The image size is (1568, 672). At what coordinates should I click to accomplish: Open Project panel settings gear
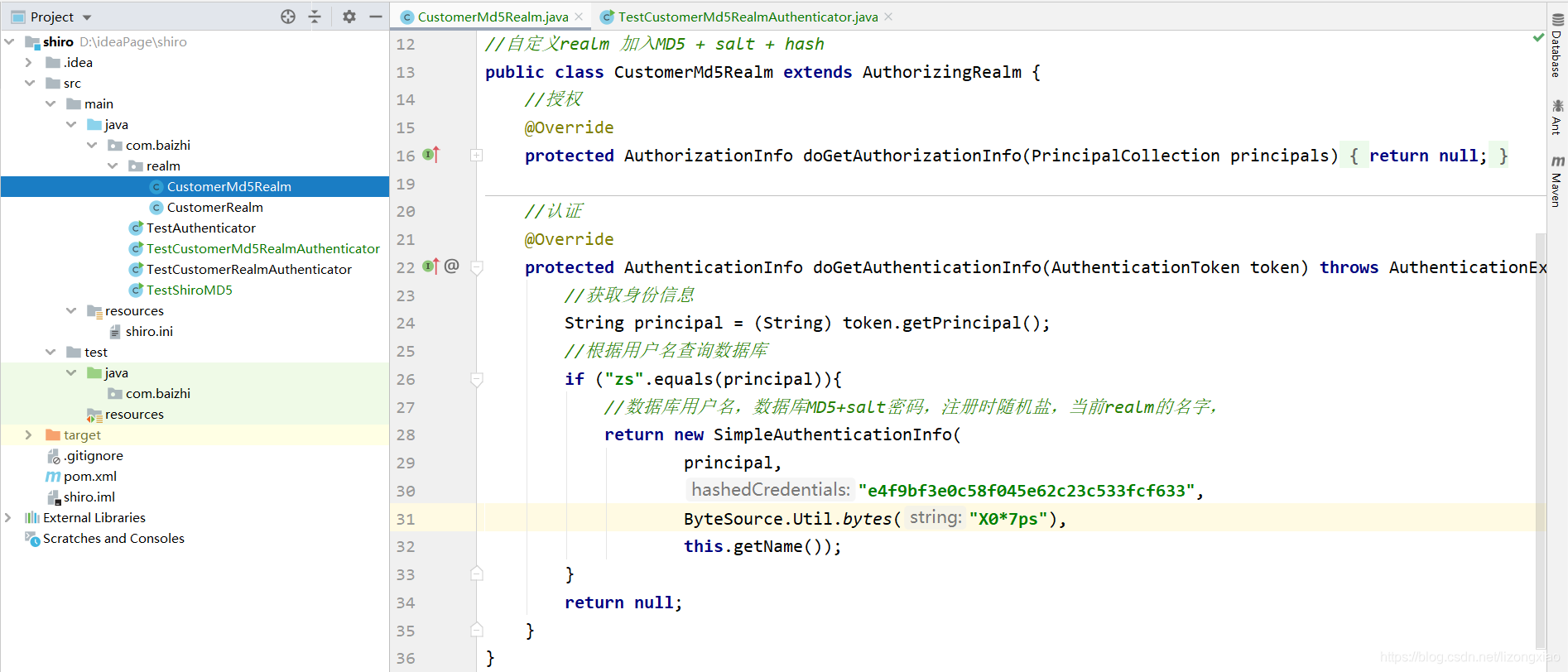[x=349, y=17]
